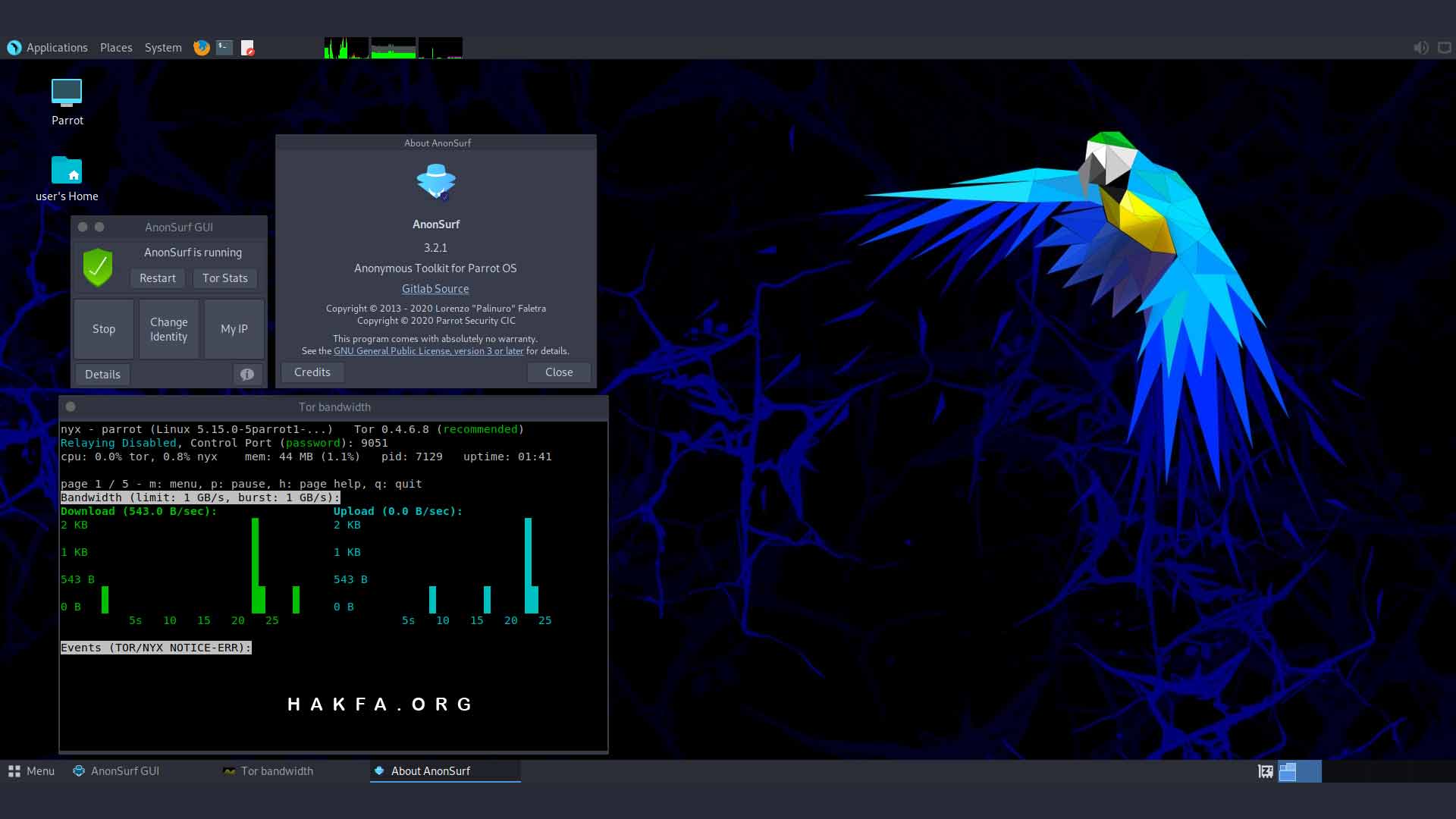Click the network status tray icon
Screen dimensions: 1456x819
1445,48
